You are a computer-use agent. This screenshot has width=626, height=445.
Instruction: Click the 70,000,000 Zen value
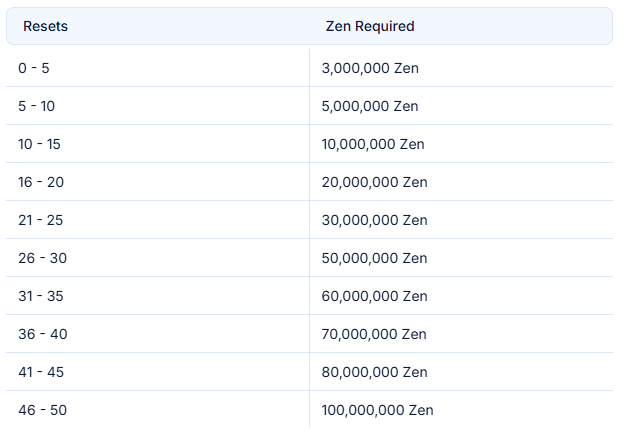coord(374,334)
